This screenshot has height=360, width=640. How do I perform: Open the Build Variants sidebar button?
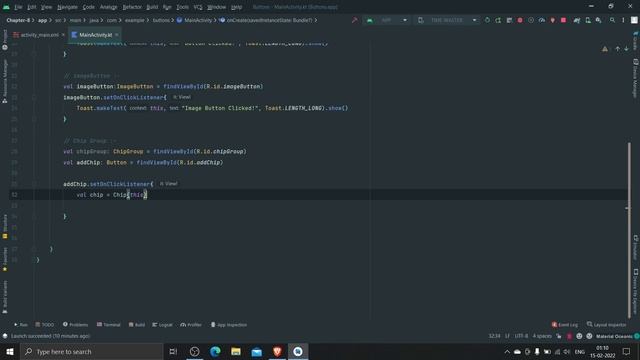click(5, 297)
